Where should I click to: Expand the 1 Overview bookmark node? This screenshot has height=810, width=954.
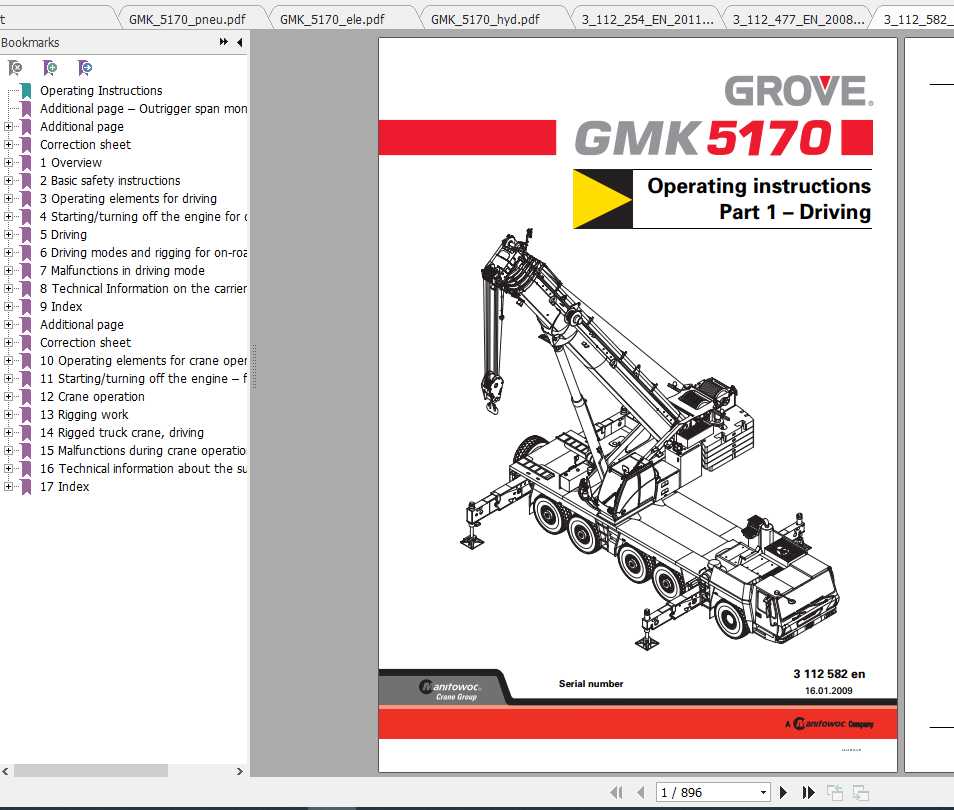point(8,162)
